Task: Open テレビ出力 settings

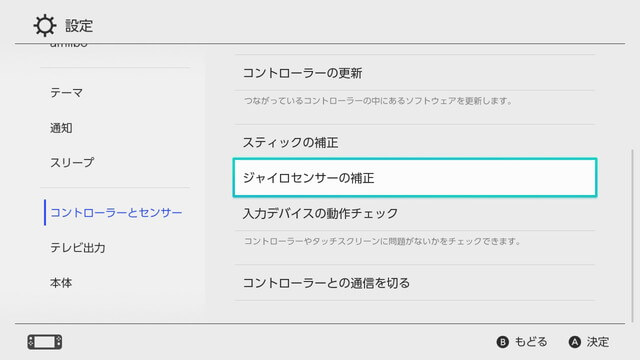Action: coord(78,248)
